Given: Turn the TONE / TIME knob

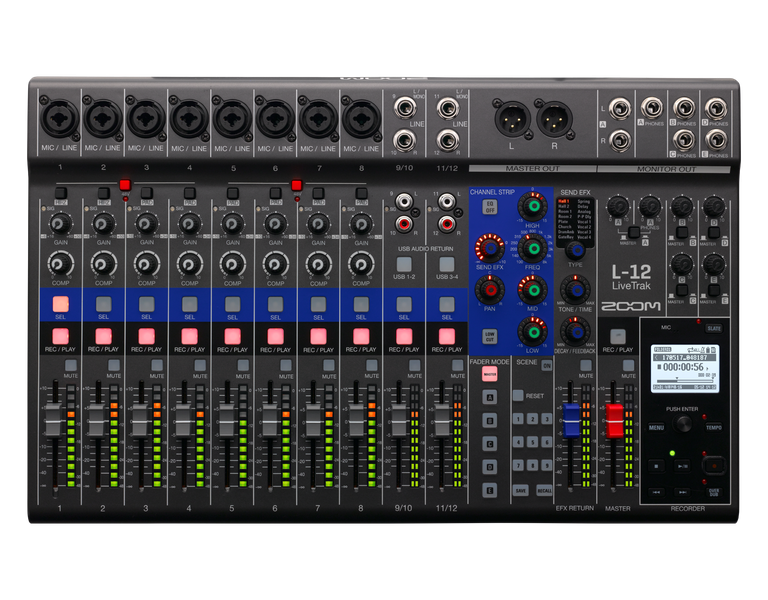Looking at the screenshot, I should 576,290.
